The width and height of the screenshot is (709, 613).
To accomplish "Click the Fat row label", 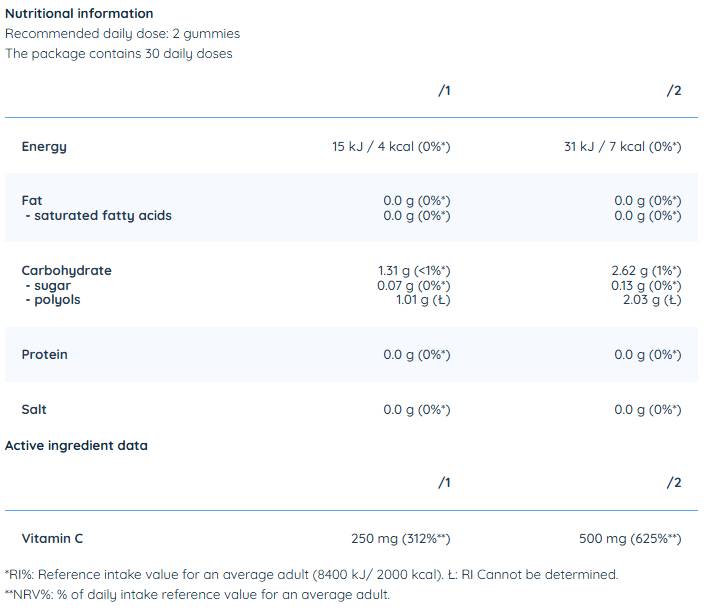I will pos(32,200).
